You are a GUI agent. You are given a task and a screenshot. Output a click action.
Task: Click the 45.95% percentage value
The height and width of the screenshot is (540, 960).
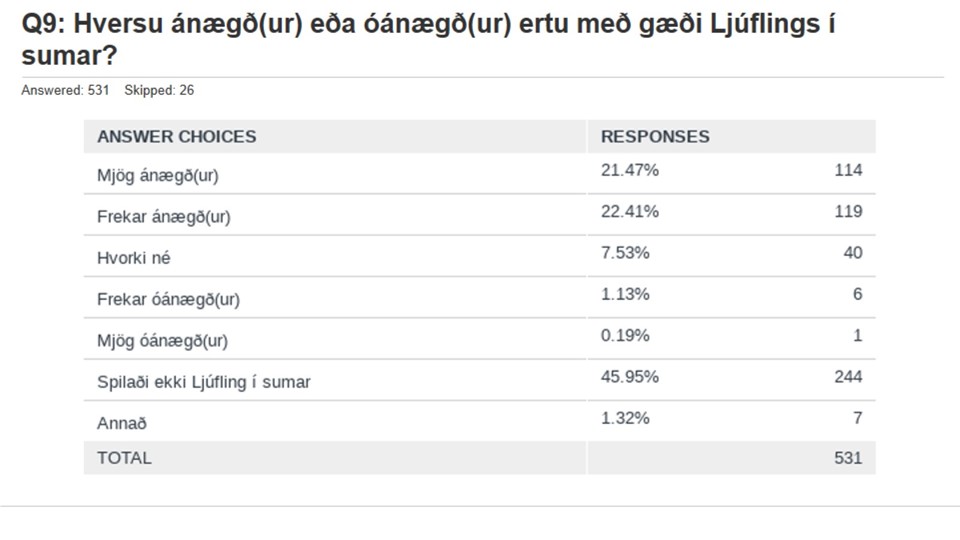(x=629, y=377)
